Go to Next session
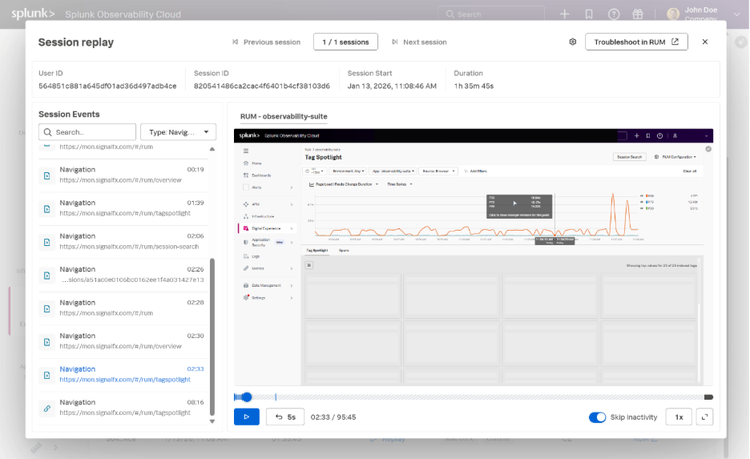The width and height of the screenshot is (750, 459). pyautogui.click(x=419, y=42)
